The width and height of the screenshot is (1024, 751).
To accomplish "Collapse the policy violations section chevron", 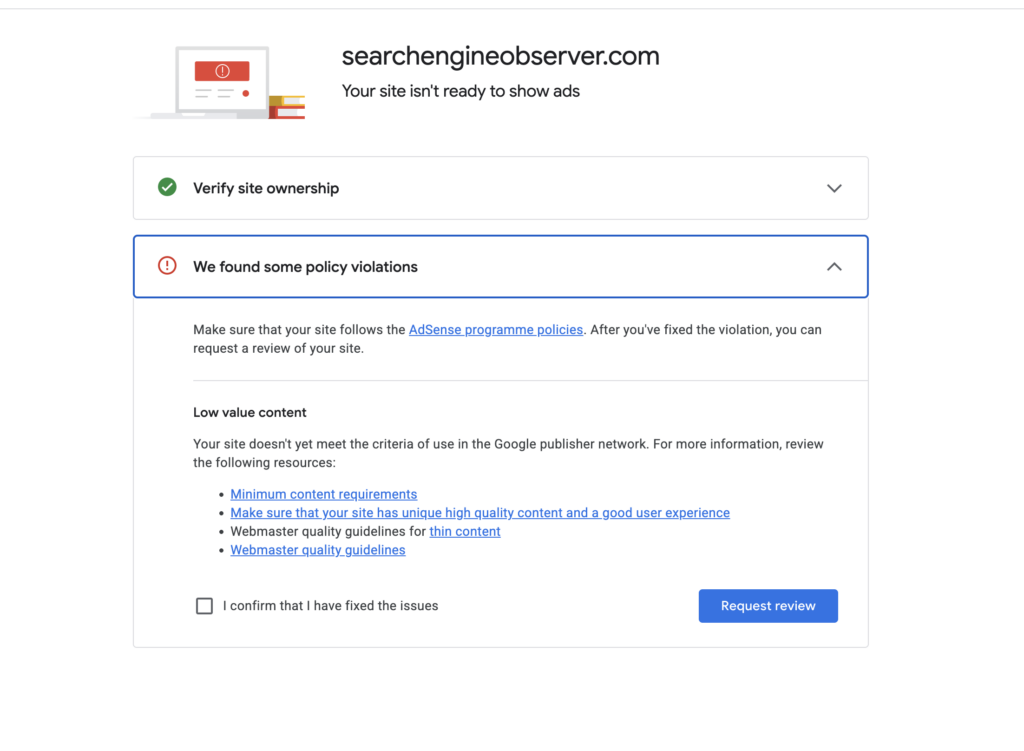I will [834, 266].
